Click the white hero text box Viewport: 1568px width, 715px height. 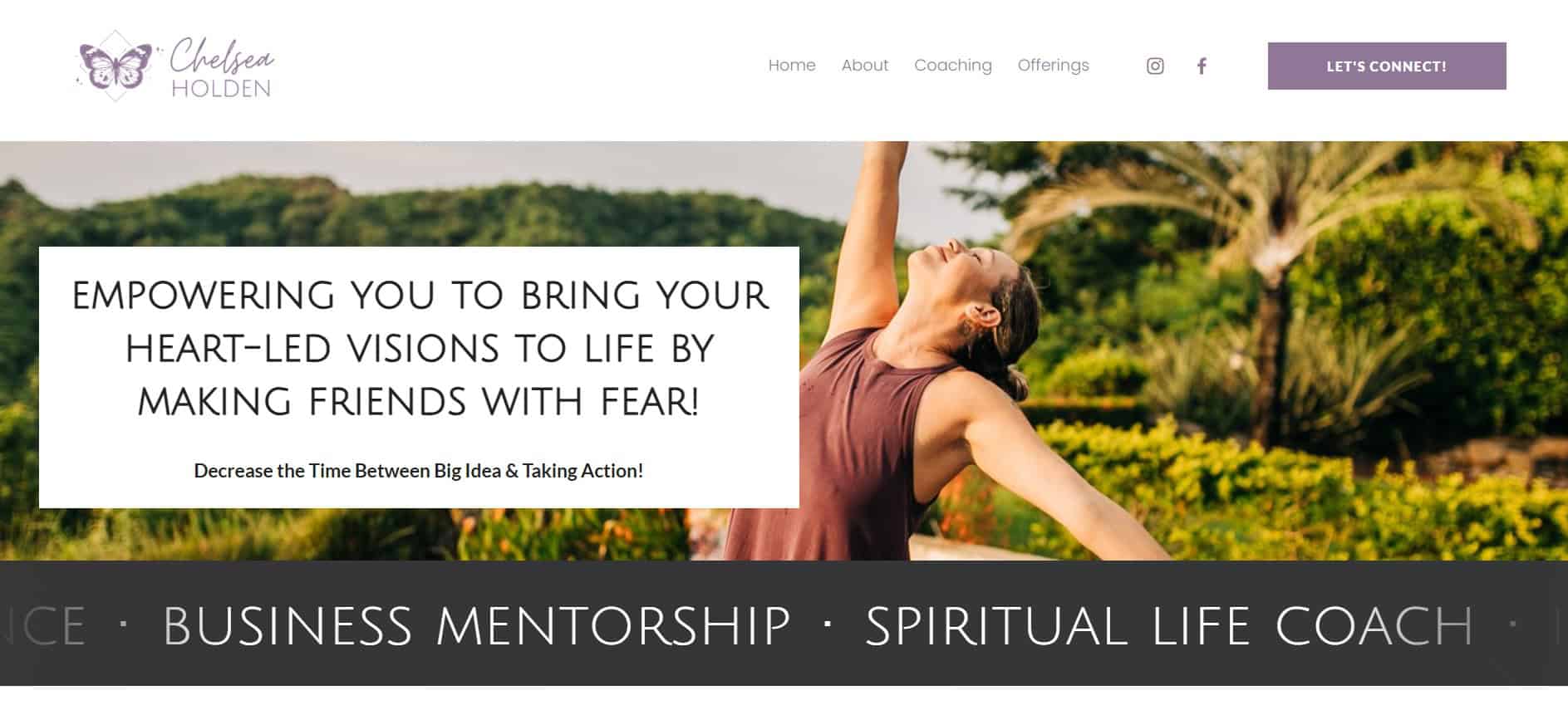419,377
